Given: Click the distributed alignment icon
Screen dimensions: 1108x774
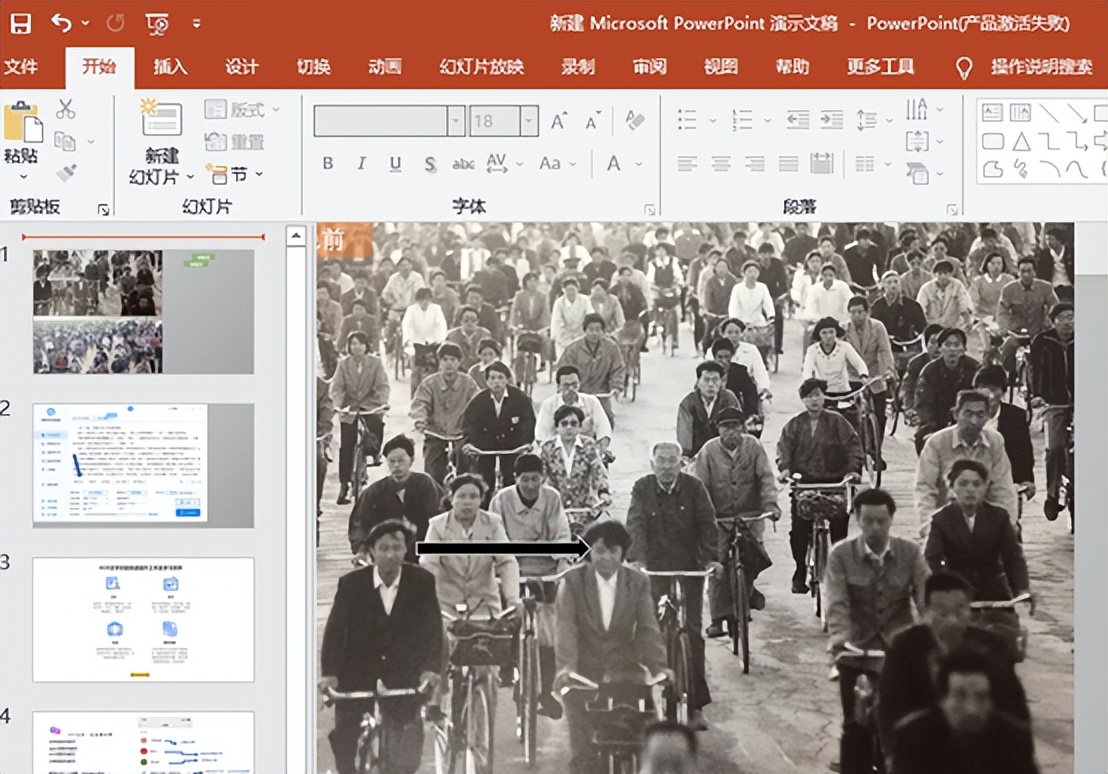Looking at the screenshot, I should click(x=822, y=164).
